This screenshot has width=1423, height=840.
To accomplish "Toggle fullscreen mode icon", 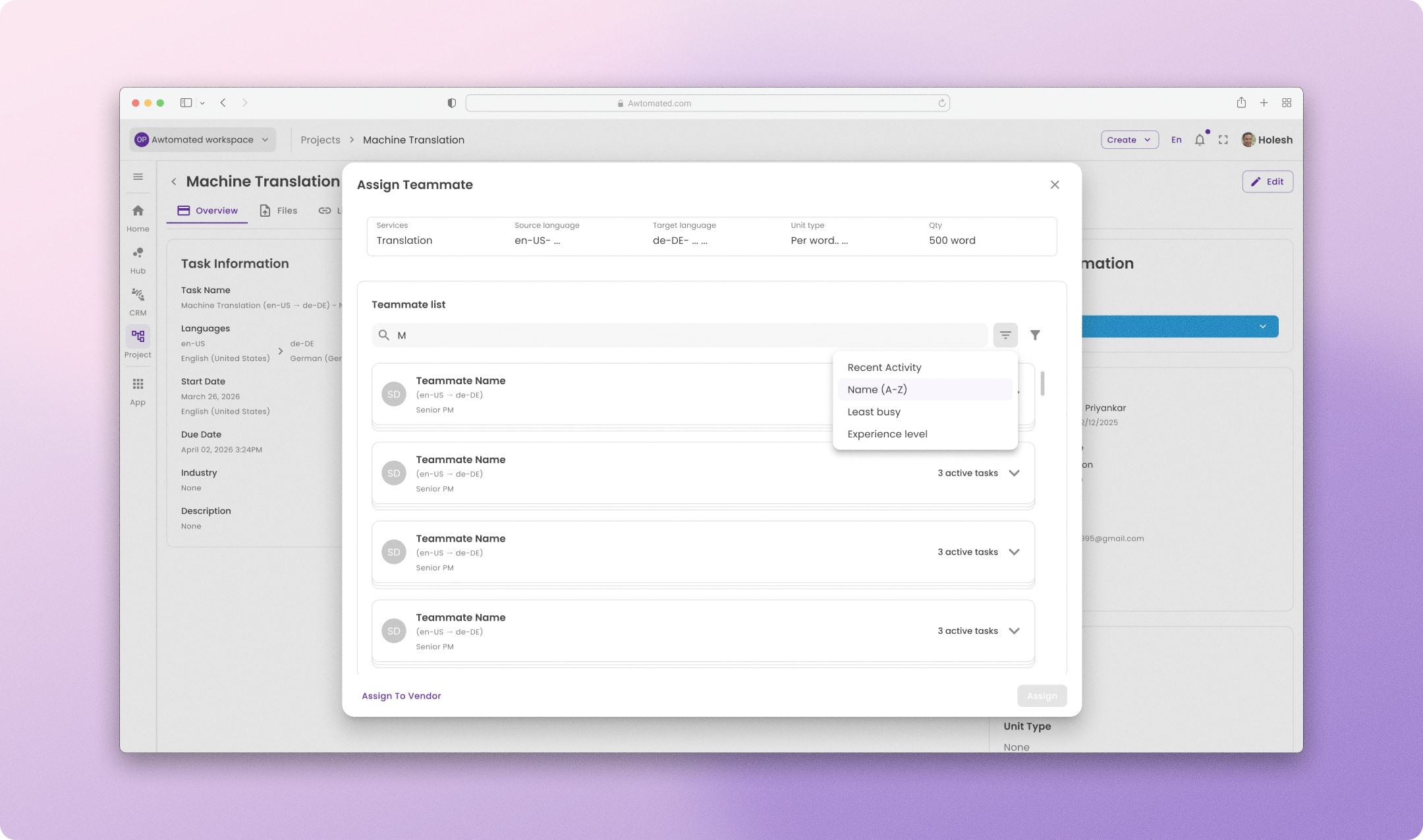I will click(x=1223, y=140).
